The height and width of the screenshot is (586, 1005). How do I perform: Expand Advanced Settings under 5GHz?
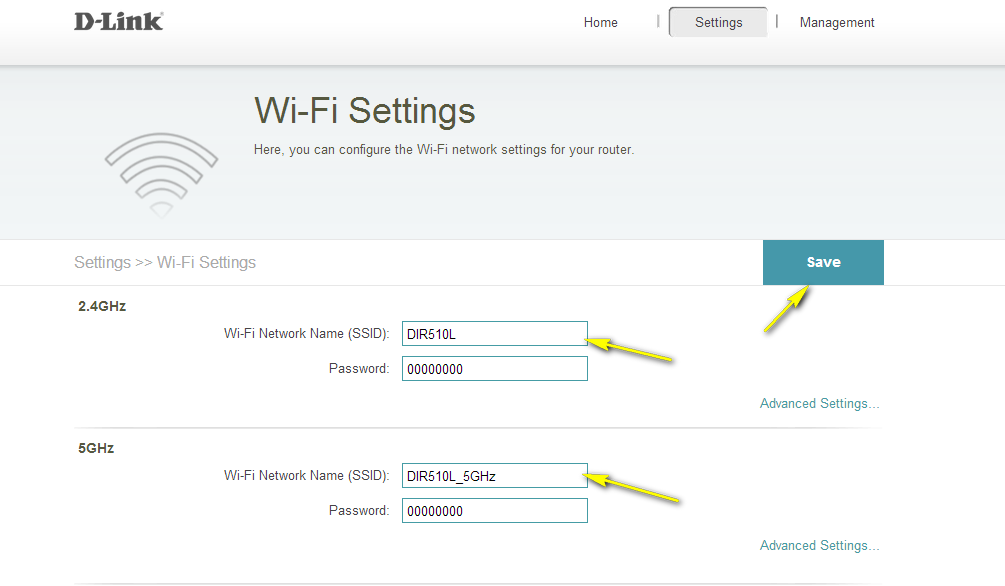[x=819, y=546]
